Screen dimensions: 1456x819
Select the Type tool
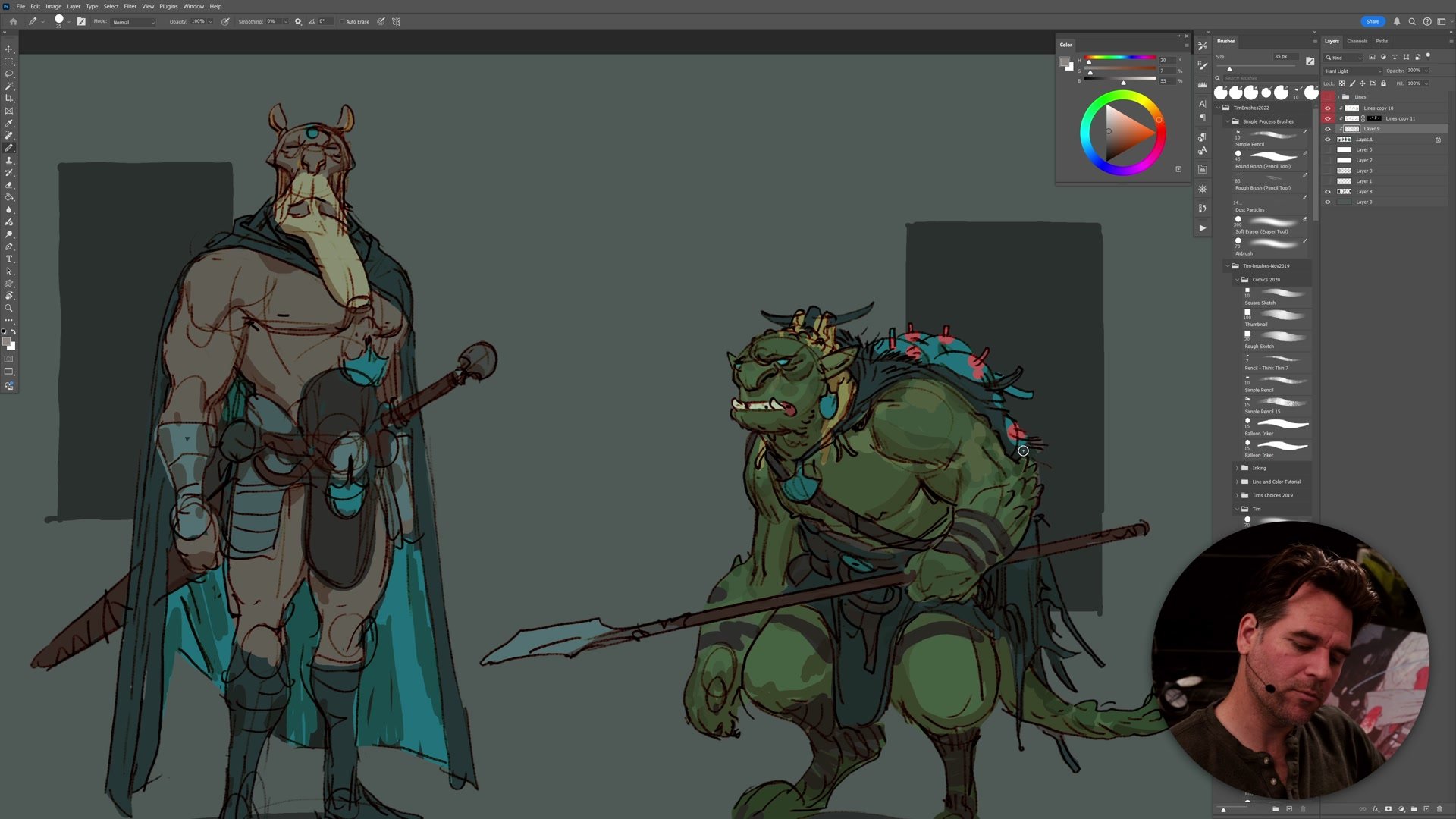[9, 259]
